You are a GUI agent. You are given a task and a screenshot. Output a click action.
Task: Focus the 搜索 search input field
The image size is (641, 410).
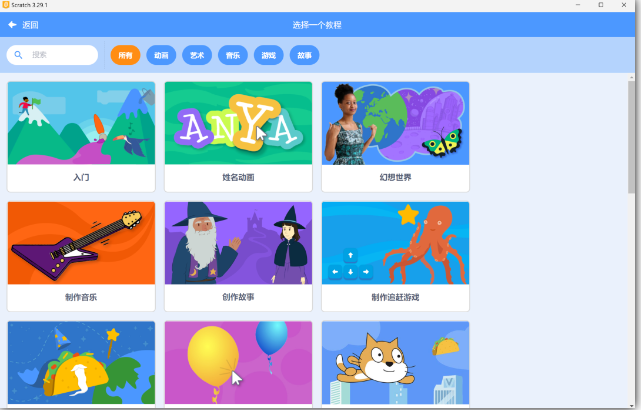click(52, 55)
